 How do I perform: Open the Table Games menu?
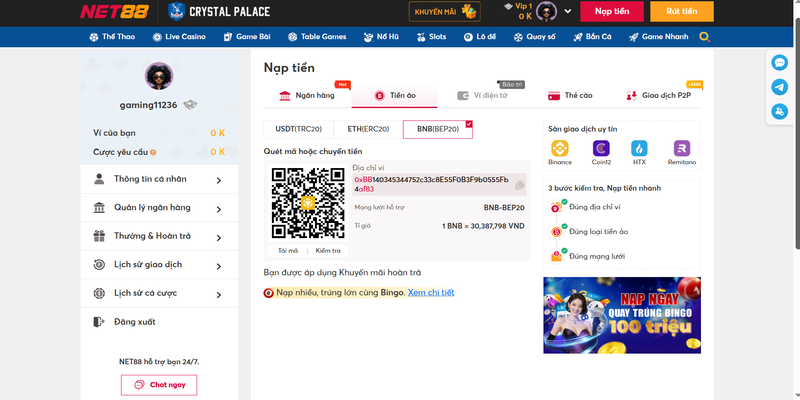click(x=317, y=37)
